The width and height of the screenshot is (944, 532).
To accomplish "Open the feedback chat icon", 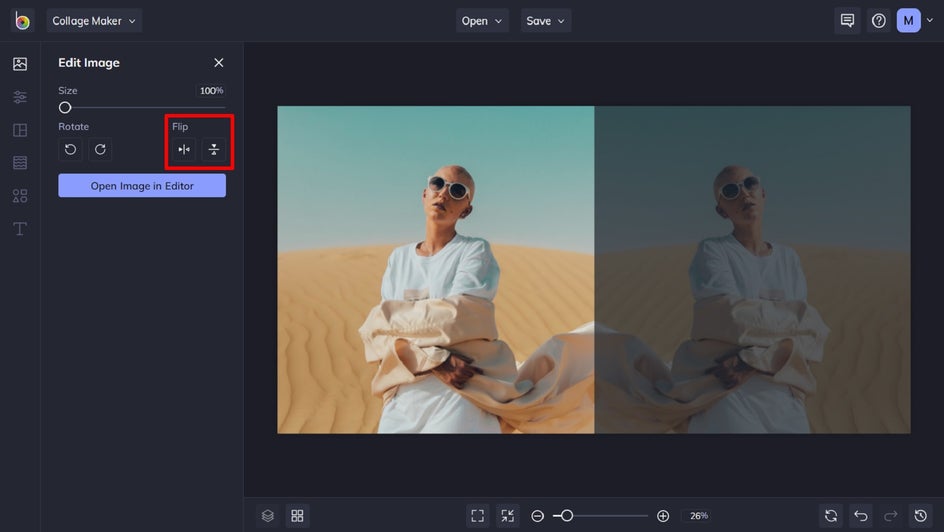I will coord(847,20).
